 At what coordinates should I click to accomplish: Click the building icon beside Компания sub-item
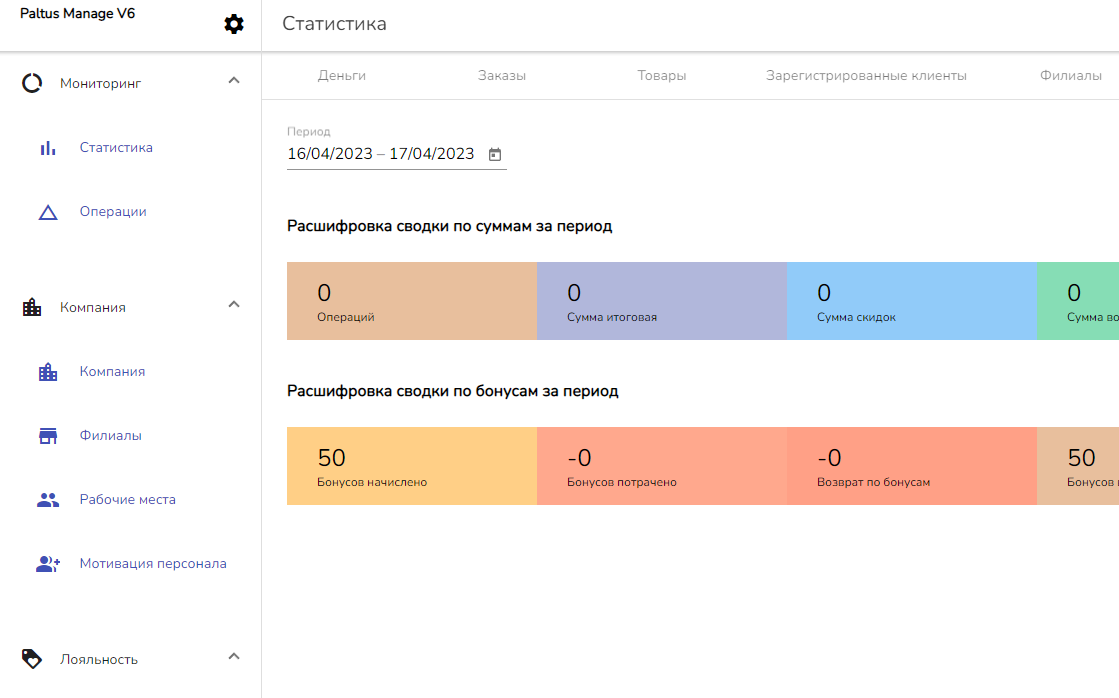(x=48, y=372)
